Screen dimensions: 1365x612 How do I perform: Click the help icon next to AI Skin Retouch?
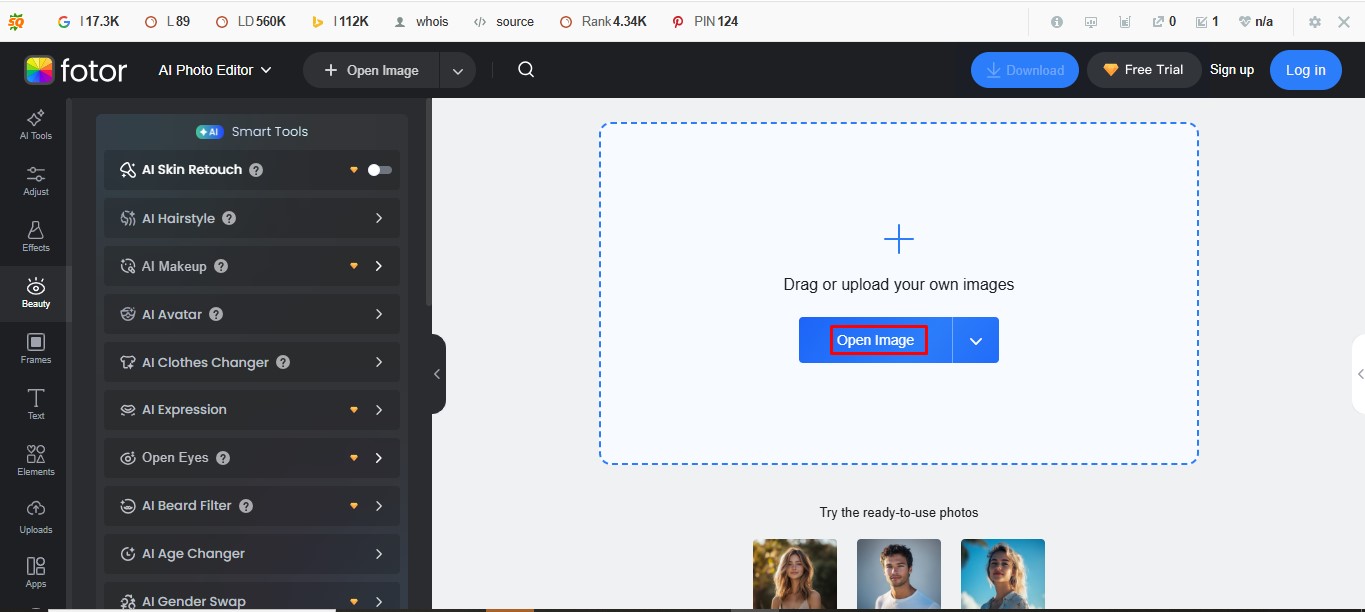[x=256, y=170]
